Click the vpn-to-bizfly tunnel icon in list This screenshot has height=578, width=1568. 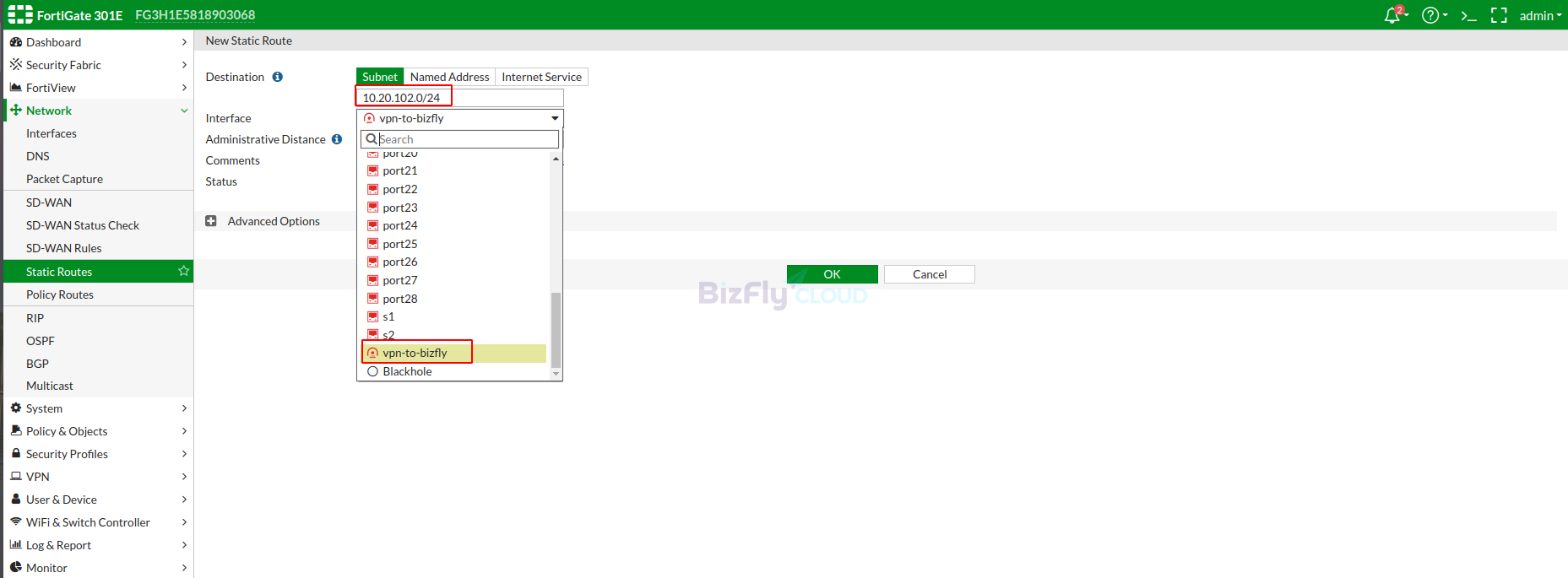coord(372,353)
